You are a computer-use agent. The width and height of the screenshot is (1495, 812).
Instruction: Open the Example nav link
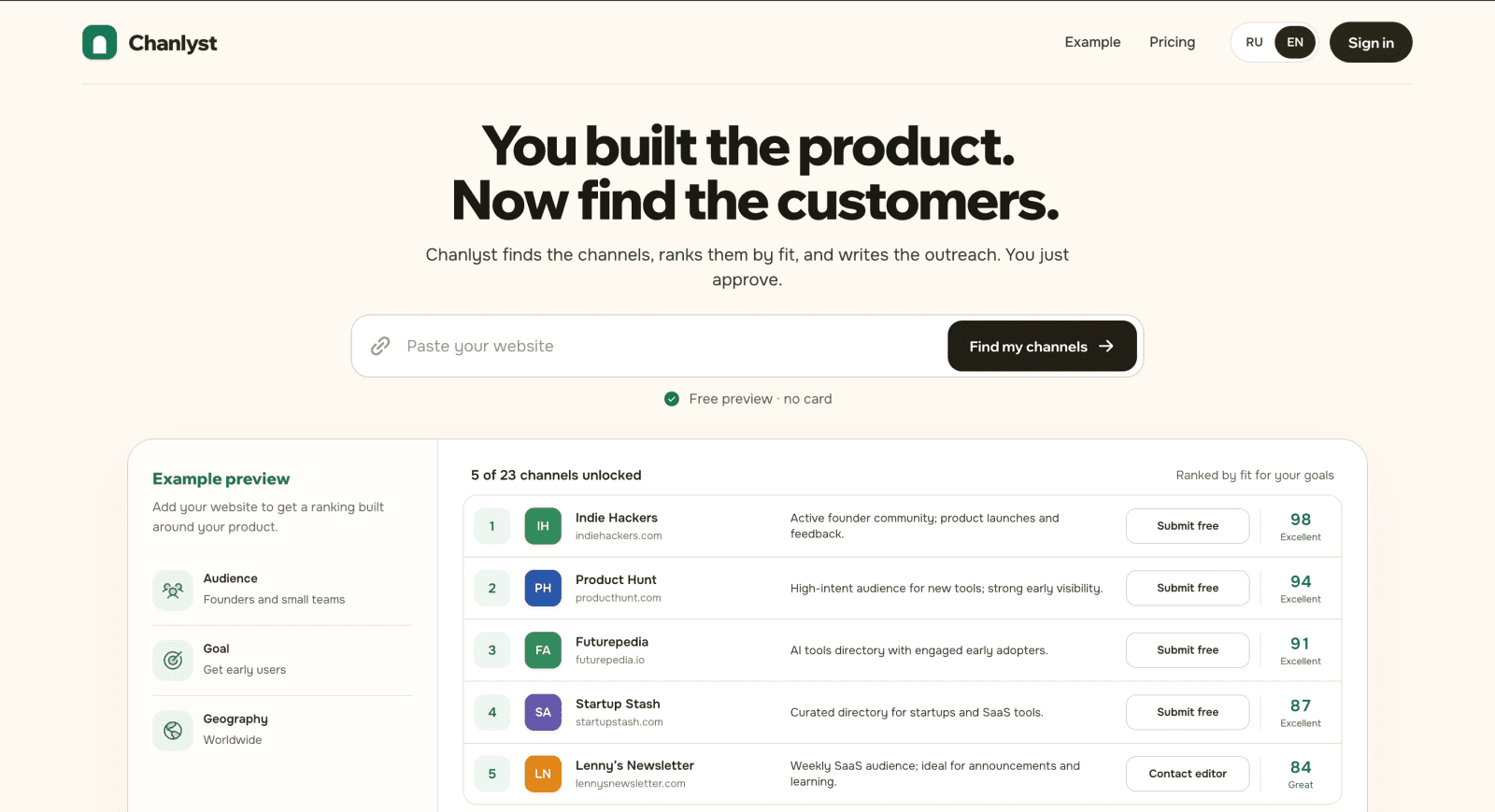pyautogui.click(x=1092, y=42)
